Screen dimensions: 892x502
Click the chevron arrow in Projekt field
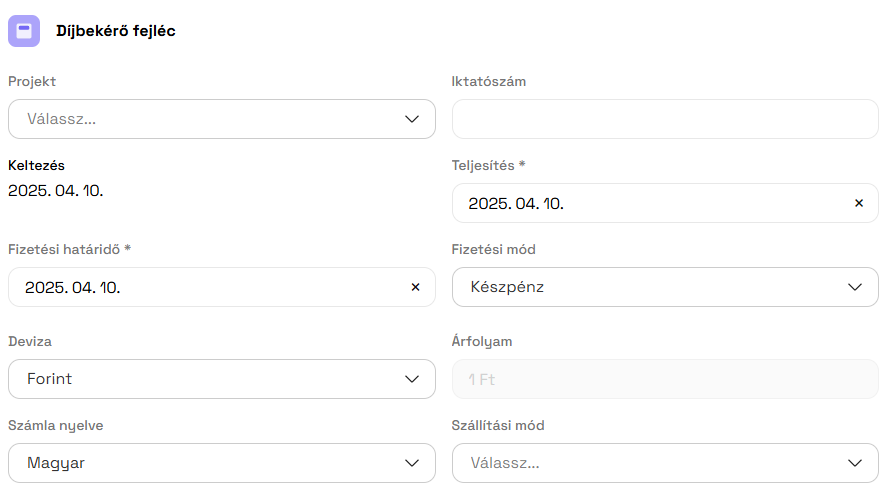[x=412, y=119]
